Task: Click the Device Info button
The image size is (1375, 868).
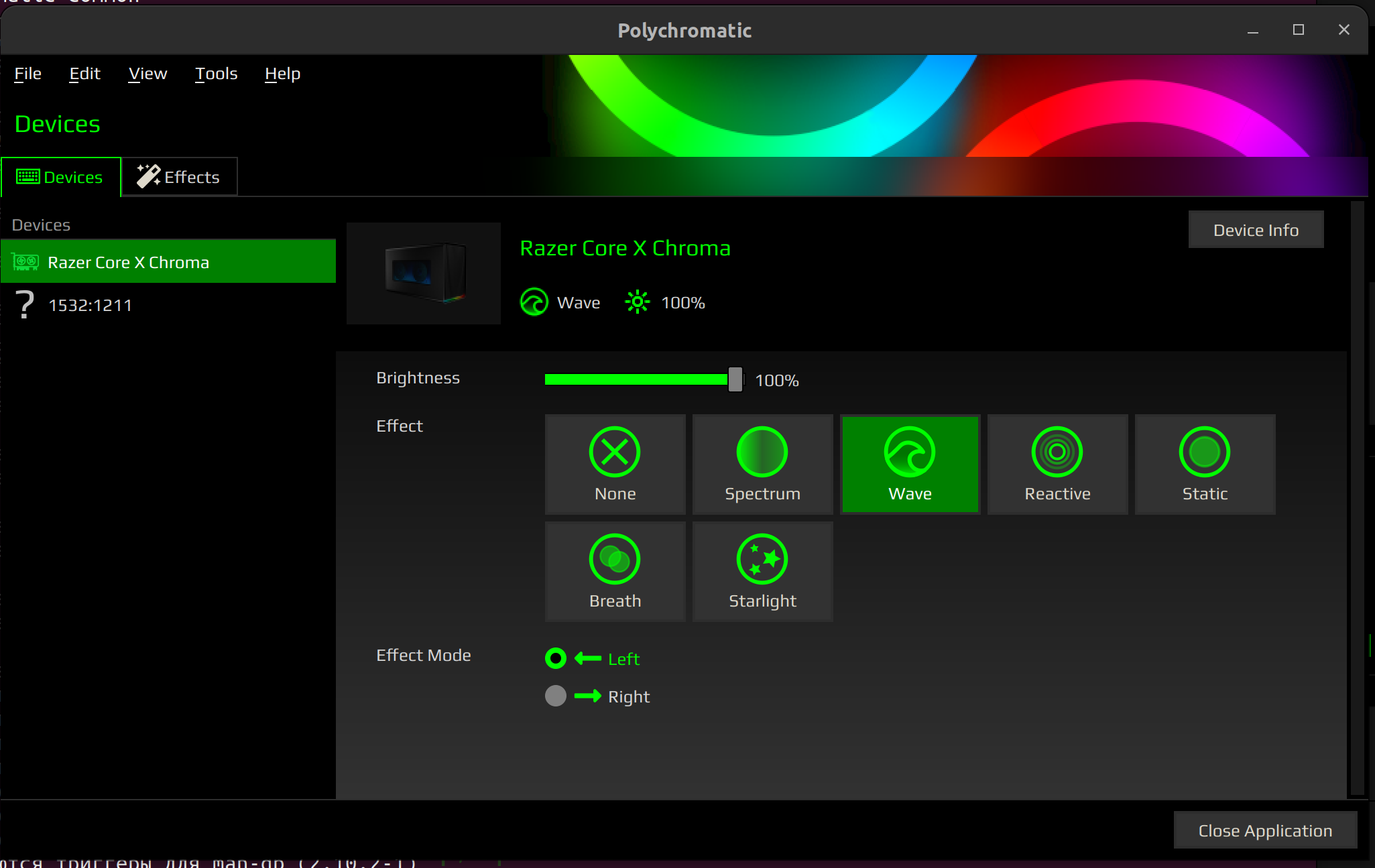Action: [x=1255, y=230]
